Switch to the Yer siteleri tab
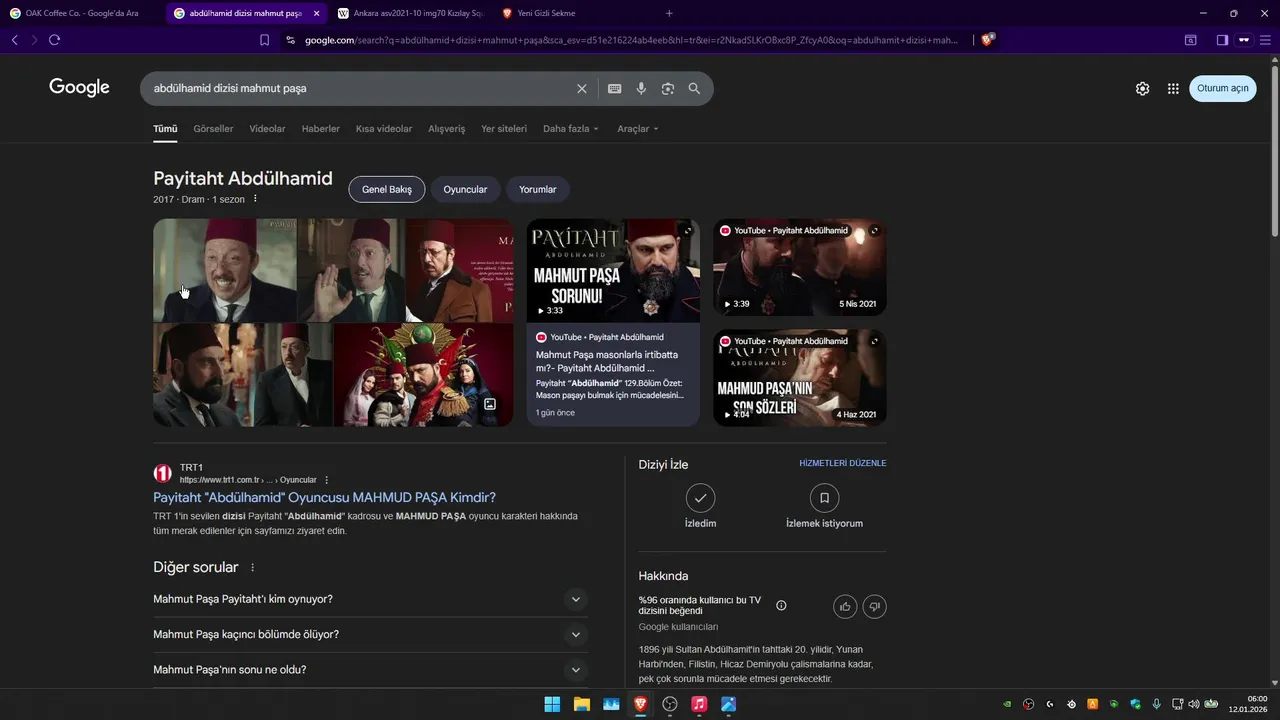 coord(504,129)
